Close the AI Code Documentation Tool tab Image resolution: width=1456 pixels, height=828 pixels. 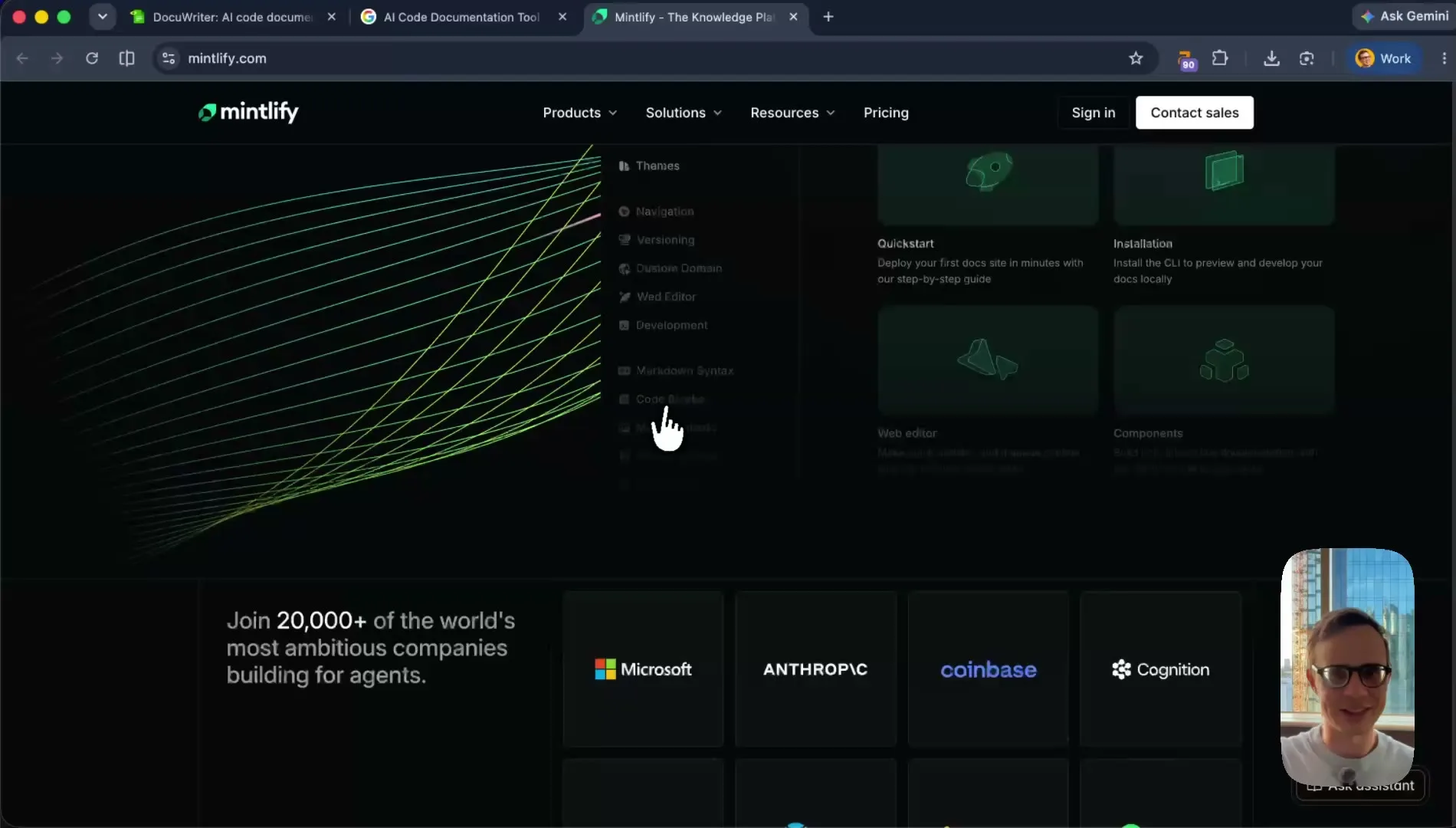pyautogui.click(x=562, y=17)
